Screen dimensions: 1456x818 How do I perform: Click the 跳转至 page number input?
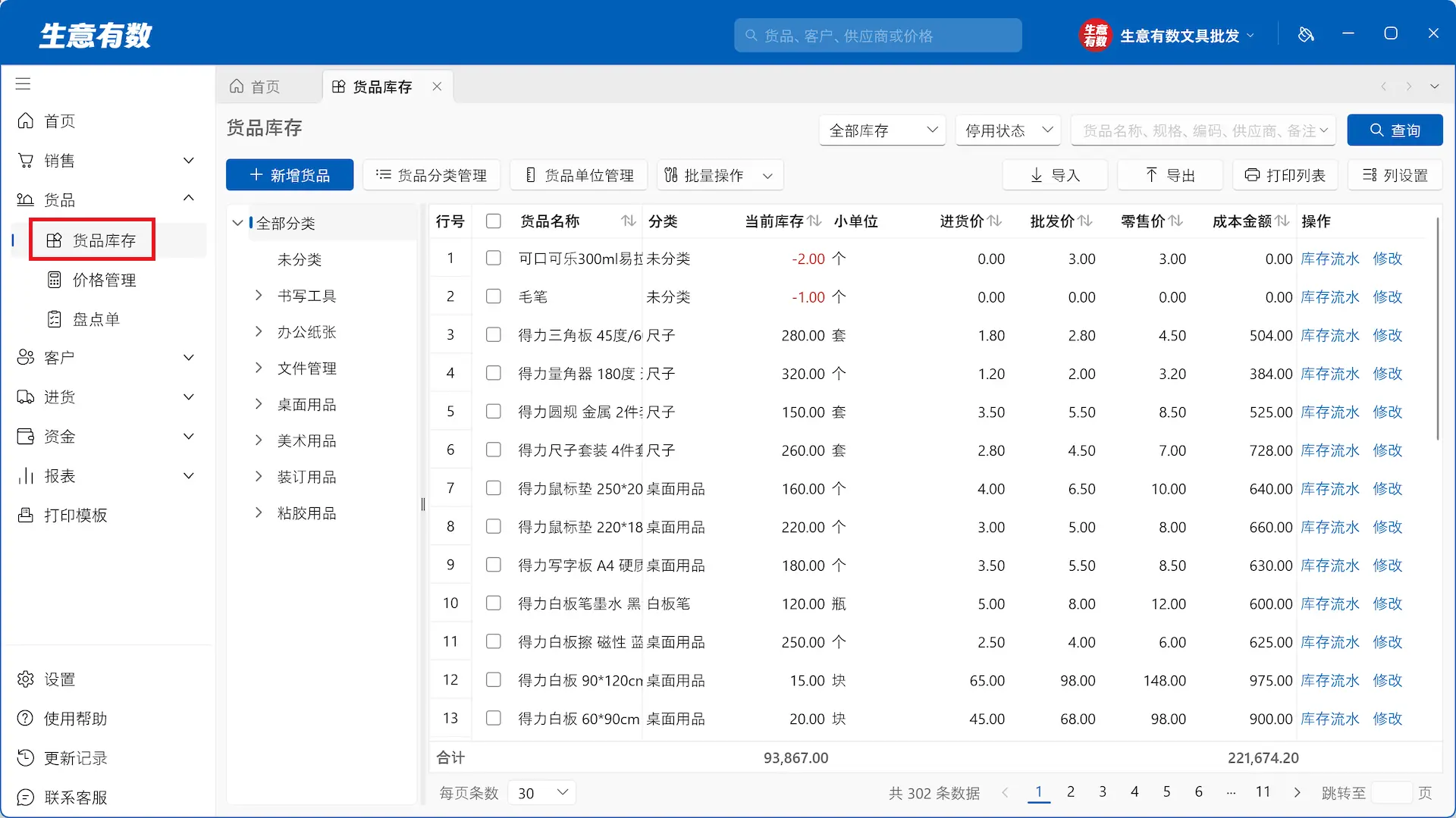1392,793
